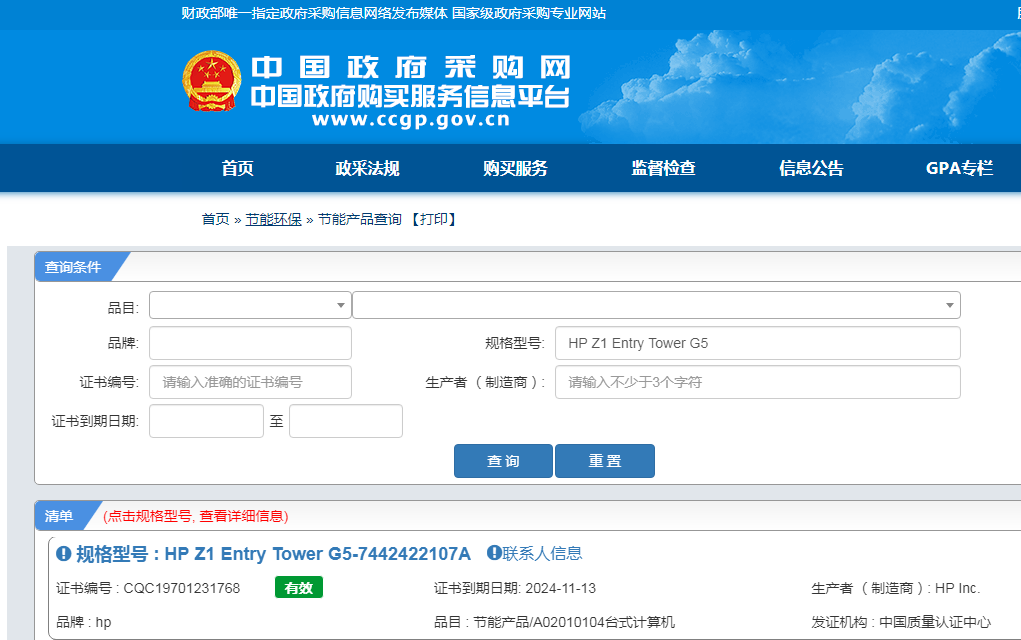
Task: Click issuing body 中国质量认证中心
Action: (x=935, y=622)
